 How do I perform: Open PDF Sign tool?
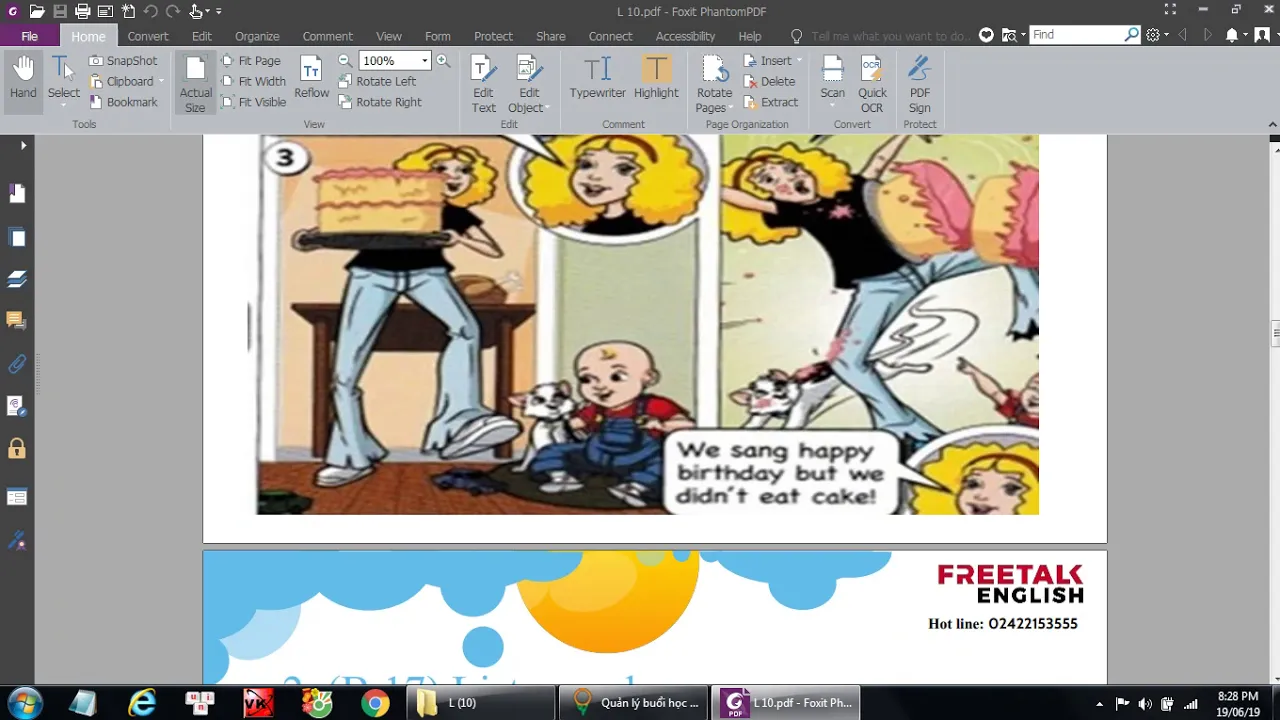919,84
